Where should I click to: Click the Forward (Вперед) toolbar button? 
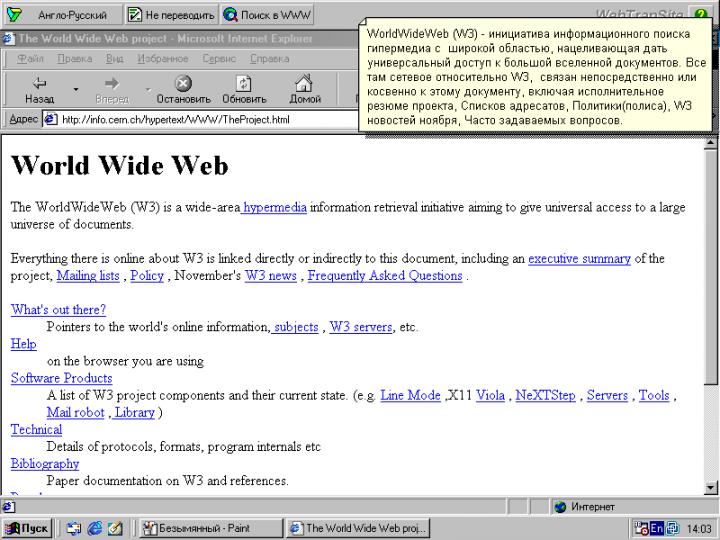[x=112, y=90]
